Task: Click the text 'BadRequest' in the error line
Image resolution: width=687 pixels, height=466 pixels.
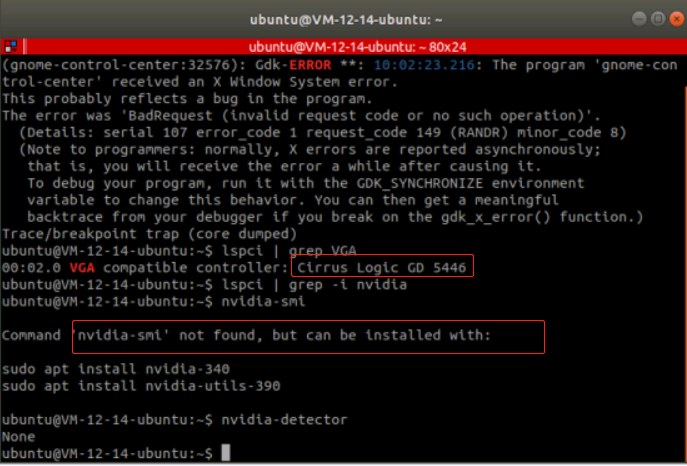Action: [x=170, y=116]
